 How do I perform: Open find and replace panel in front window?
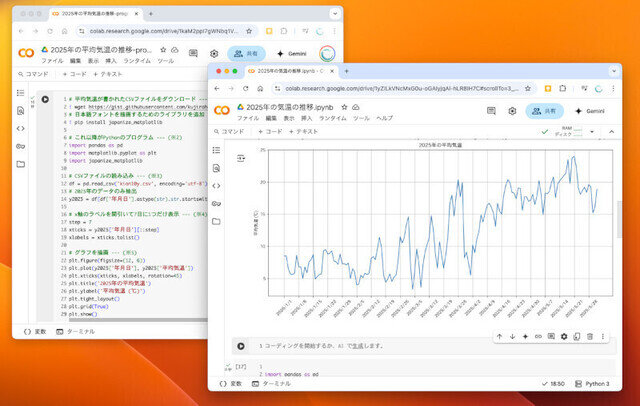click(217, 168)
